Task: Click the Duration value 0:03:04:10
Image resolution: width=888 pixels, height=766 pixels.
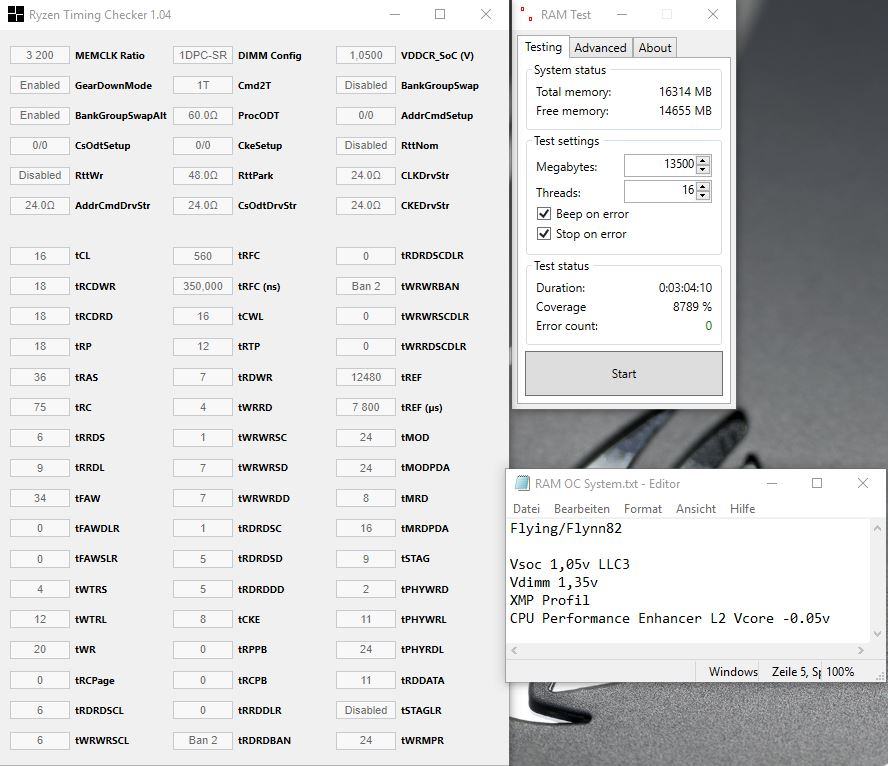Action: click(685, 288)
